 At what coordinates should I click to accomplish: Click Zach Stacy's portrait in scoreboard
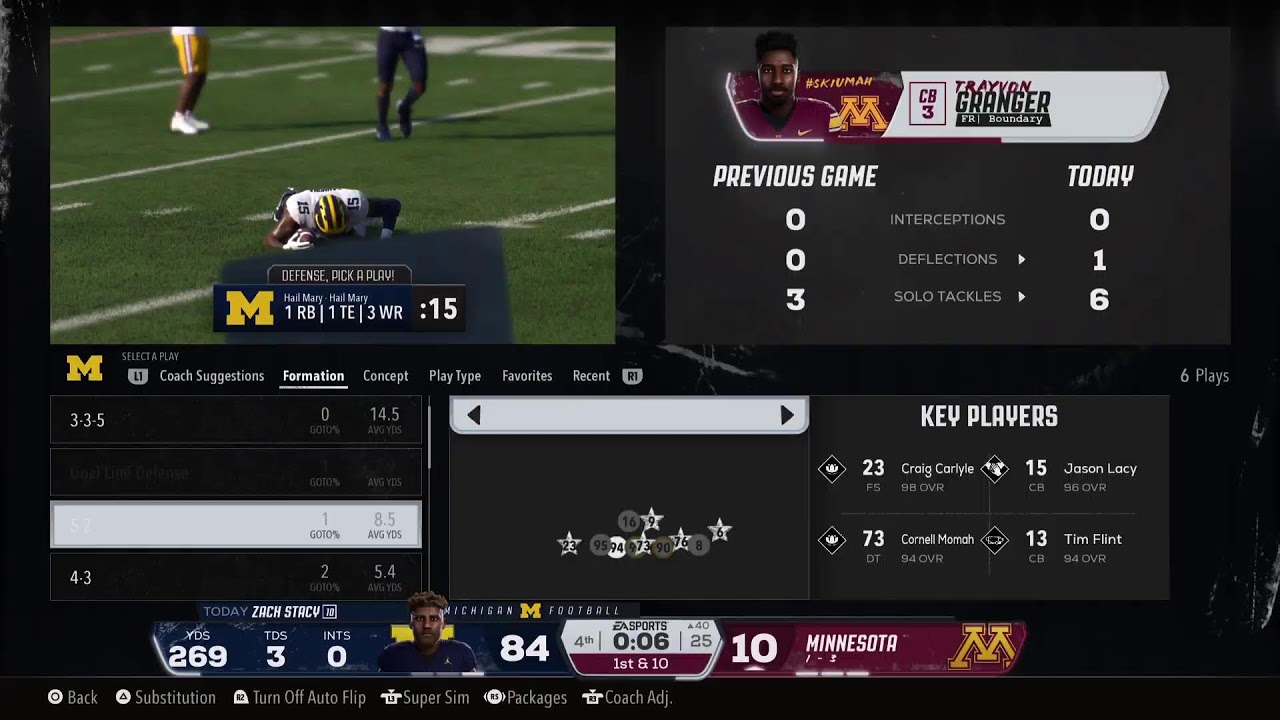(427, 634)
